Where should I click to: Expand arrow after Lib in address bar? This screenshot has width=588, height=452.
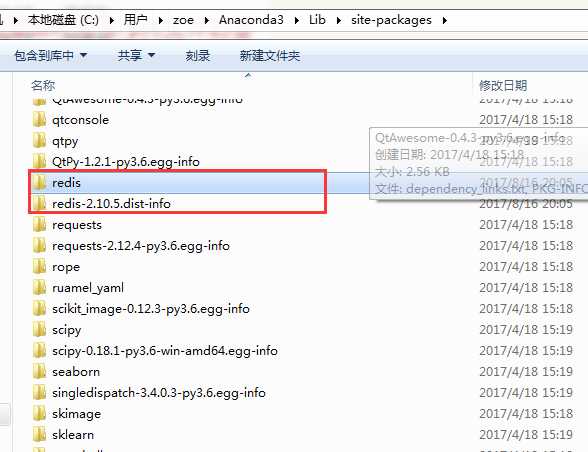[339, 20]
